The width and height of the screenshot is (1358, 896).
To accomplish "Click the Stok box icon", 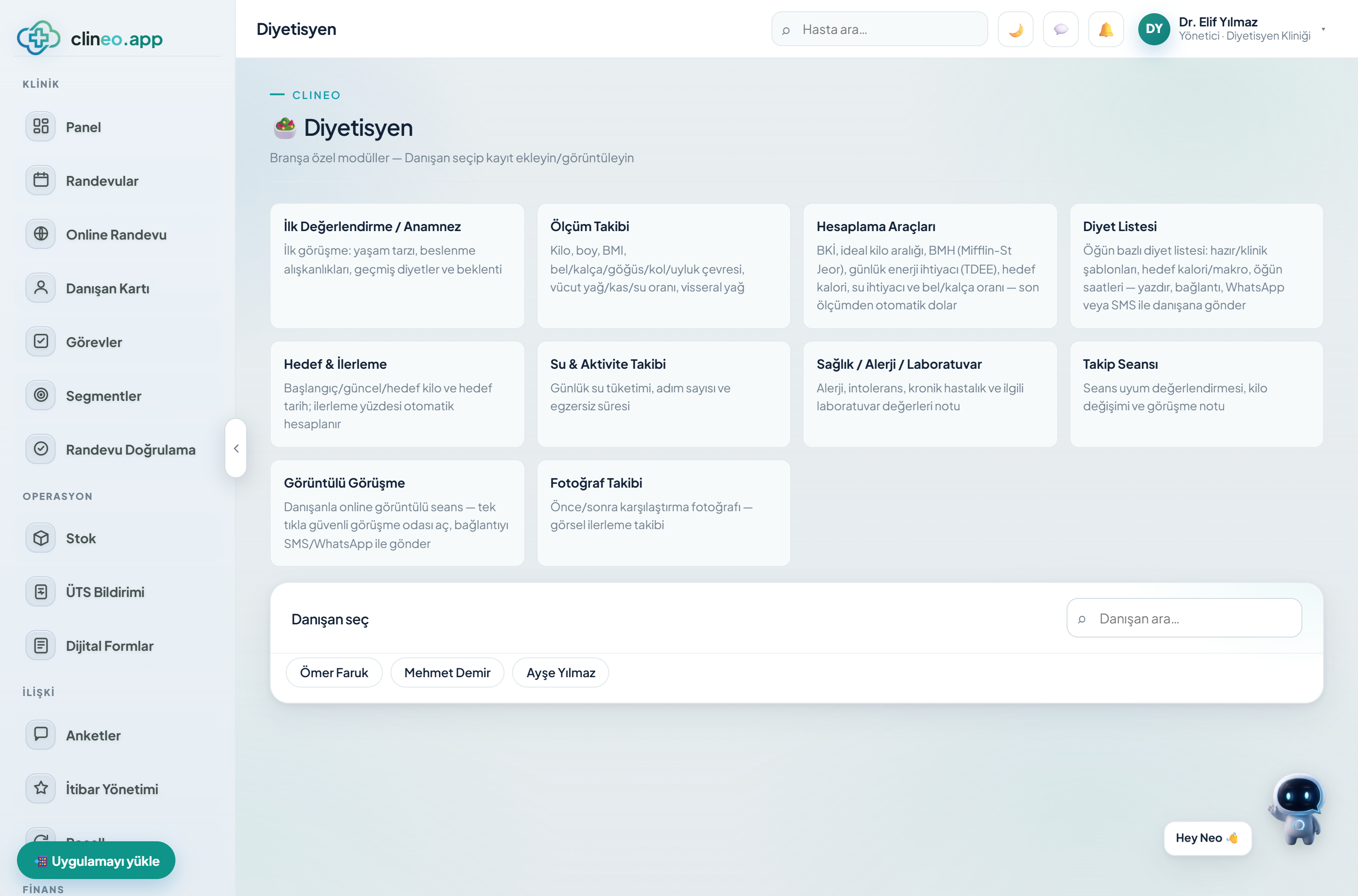I will (x=41, y=538).
